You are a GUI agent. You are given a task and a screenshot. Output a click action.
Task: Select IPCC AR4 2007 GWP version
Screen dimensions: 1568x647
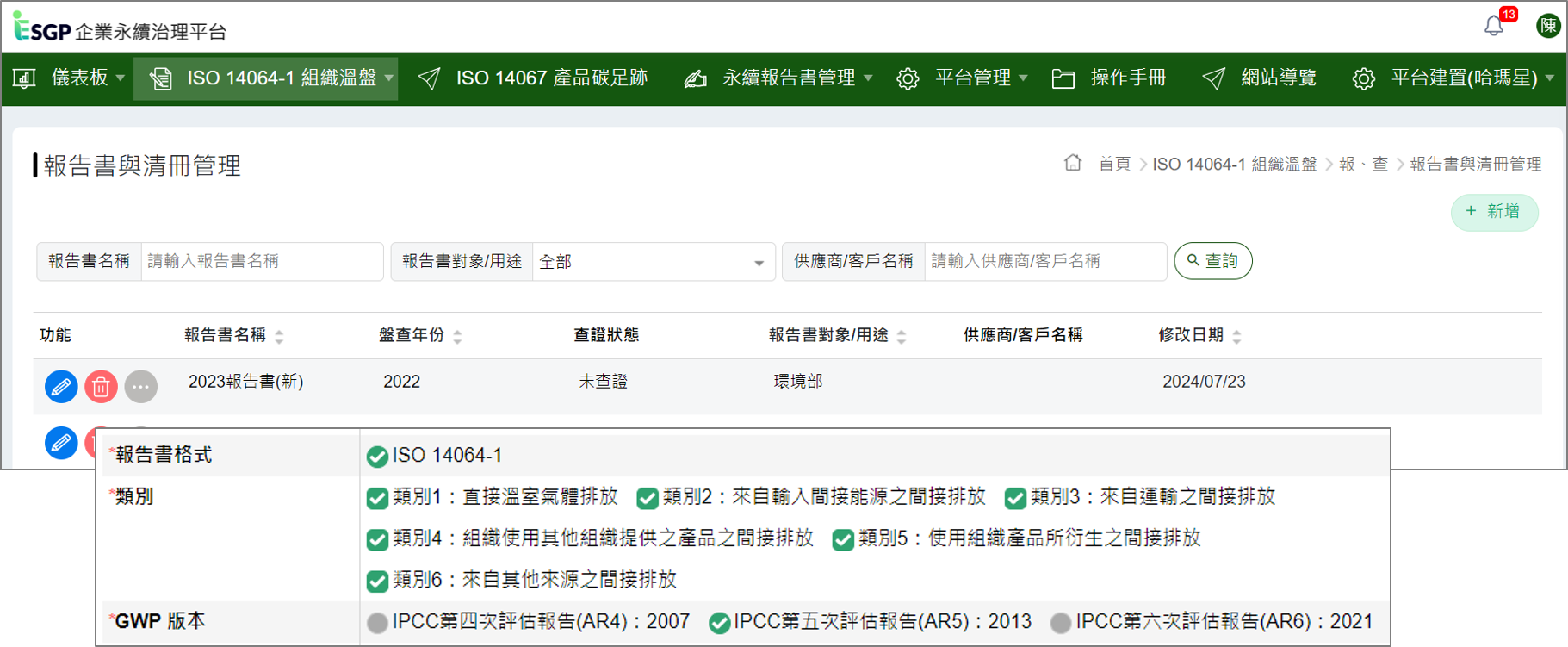pos(377,623)
